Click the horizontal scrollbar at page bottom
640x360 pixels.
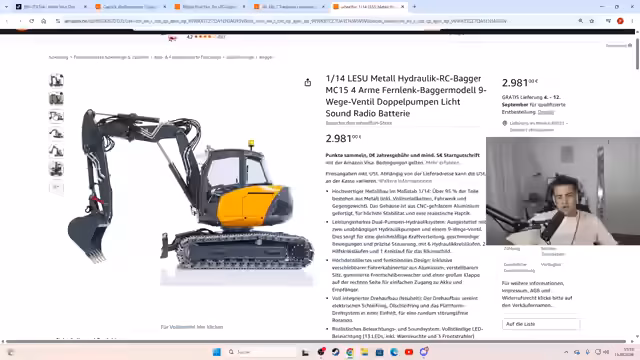click(316, 341)
